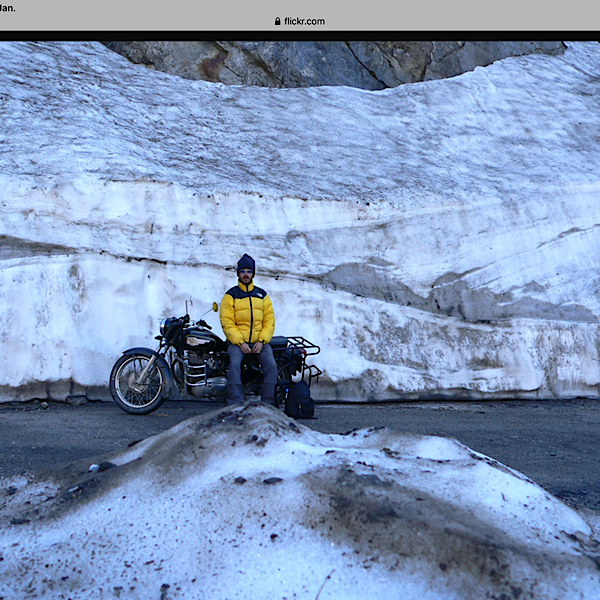The height and width of the screenshot is (600, 600).
Task: Click the black bar above the photo
Action: [x=300, y=36]
